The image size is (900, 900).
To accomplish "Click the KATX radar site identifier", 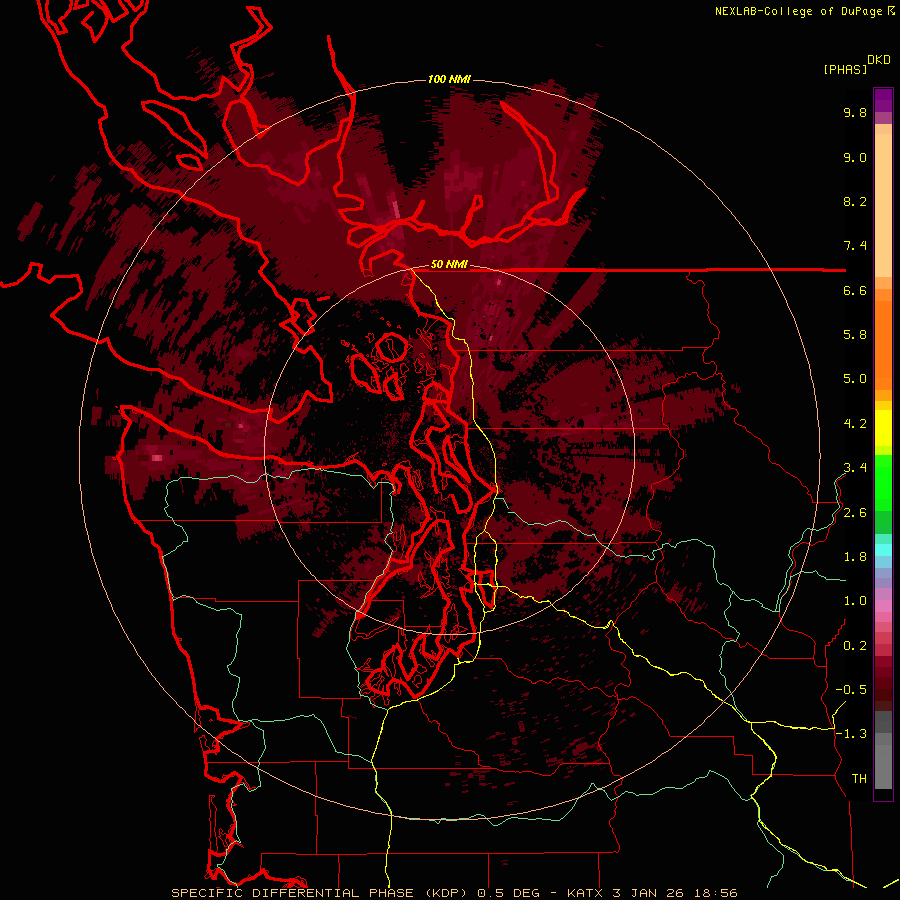I will coord(585,893).
